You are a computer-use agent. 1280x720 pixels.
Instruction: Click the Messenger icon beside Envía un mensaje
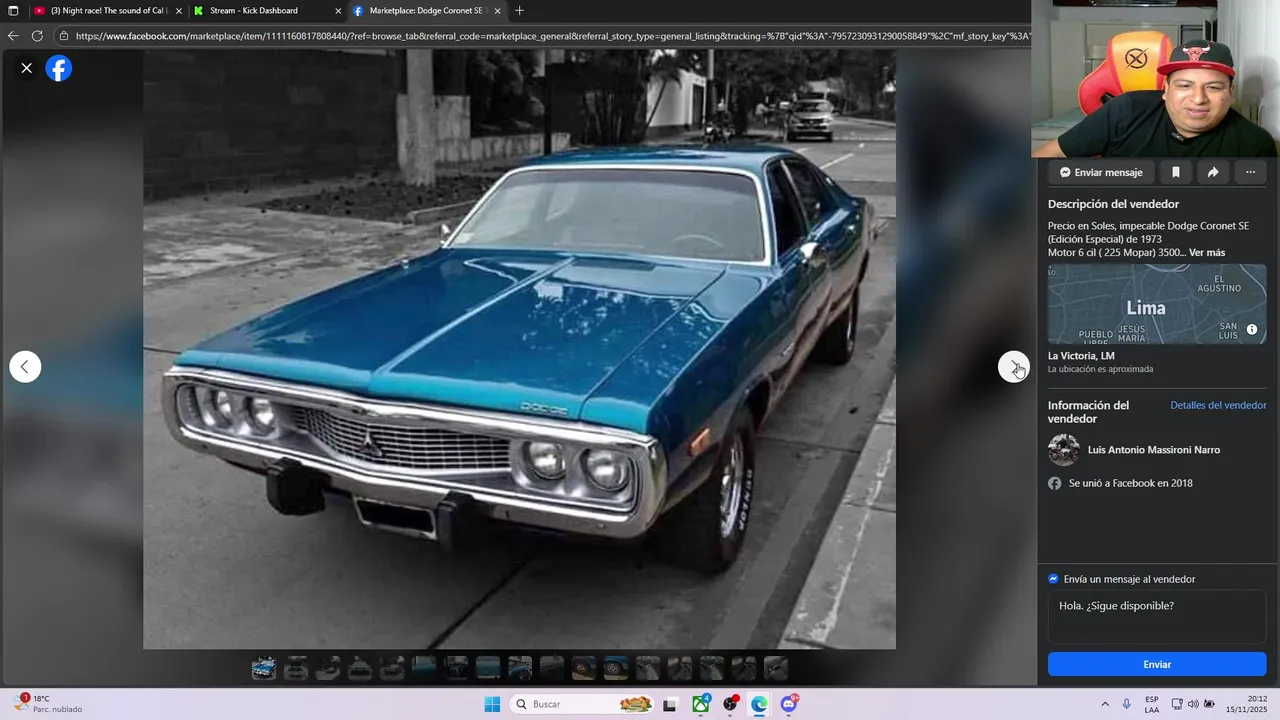point(1054,579)
